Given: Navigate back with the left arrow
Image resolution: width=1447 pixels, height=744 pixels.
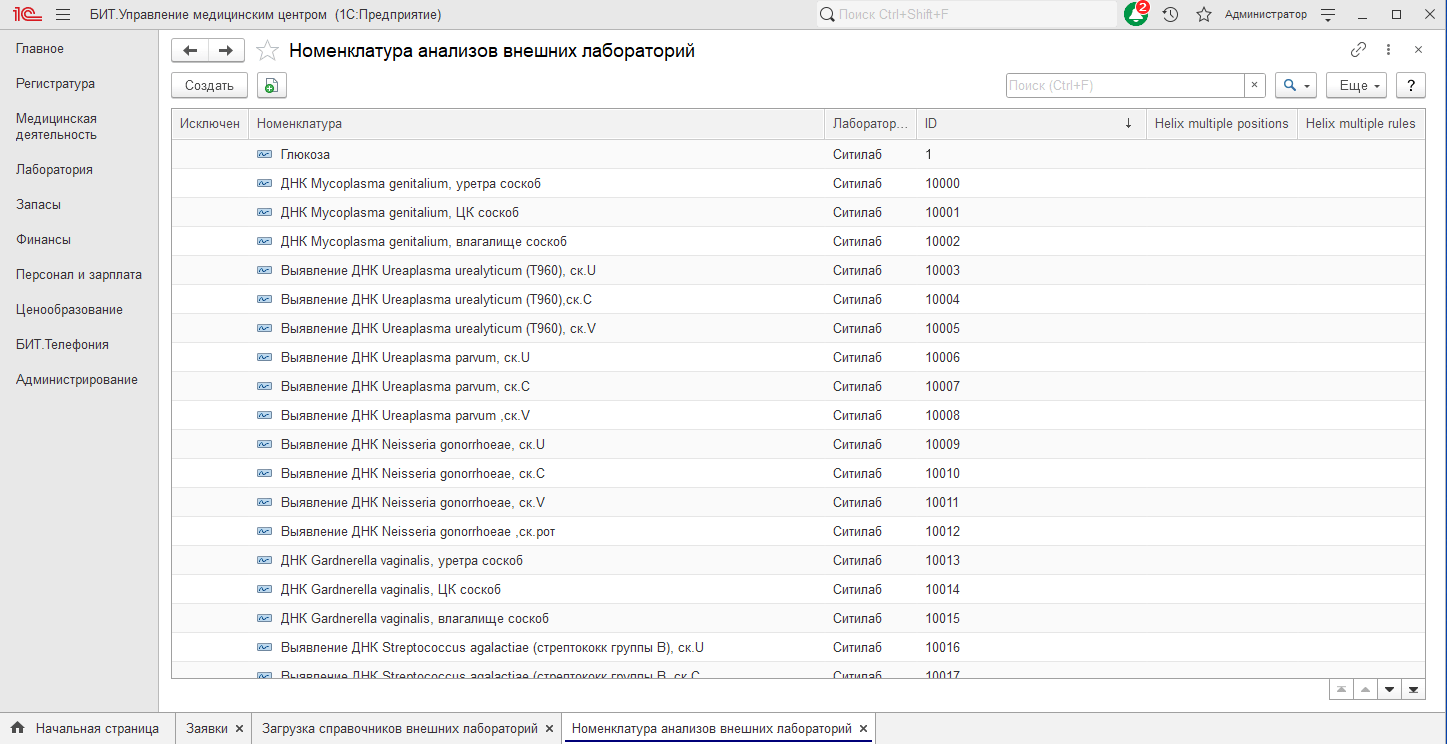Looking at the screenshot, I should 190,51.
